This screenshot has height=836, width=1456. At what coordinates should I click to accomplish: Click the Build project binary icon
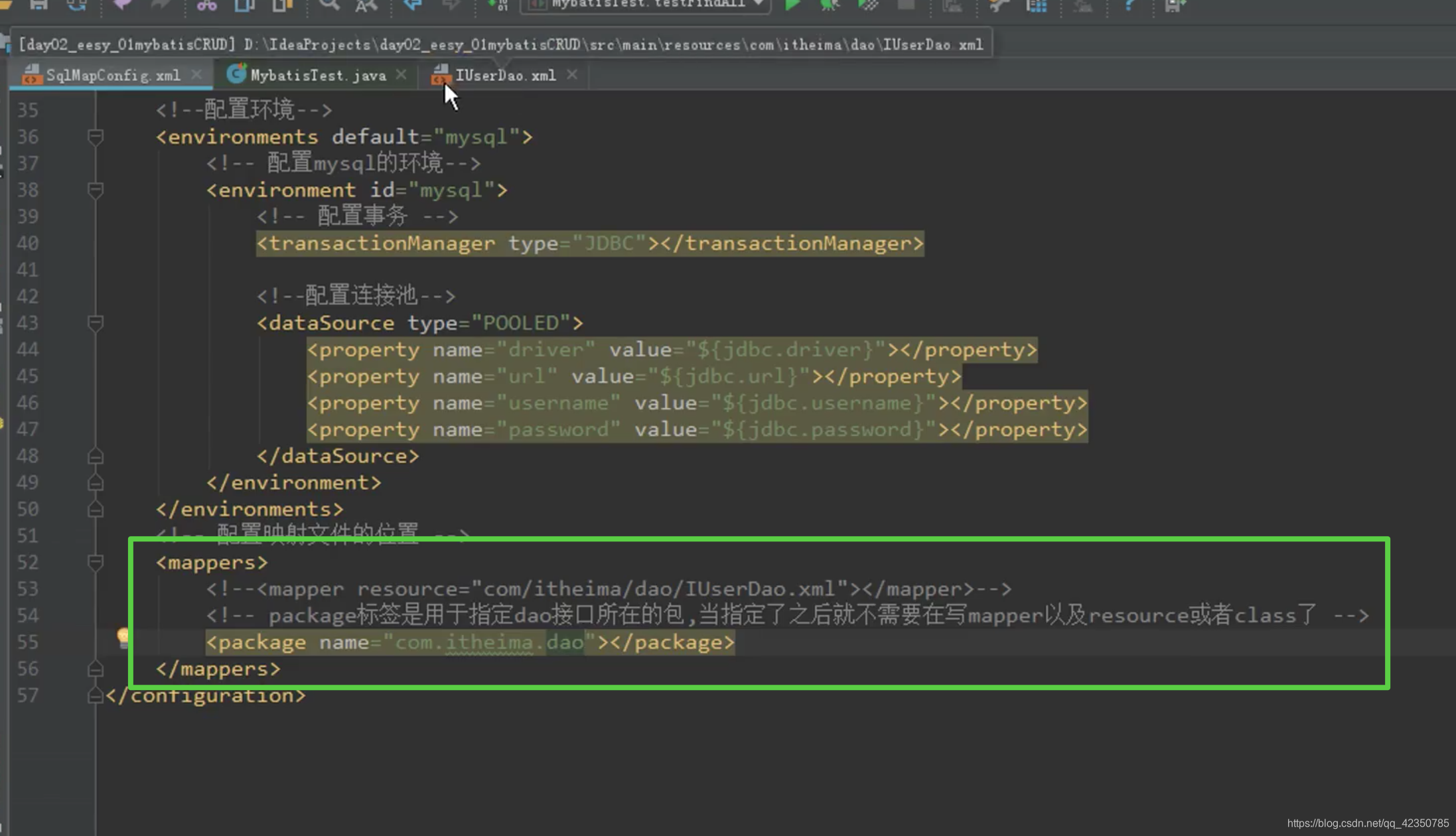pyautogui.click(x=498, y=5)
